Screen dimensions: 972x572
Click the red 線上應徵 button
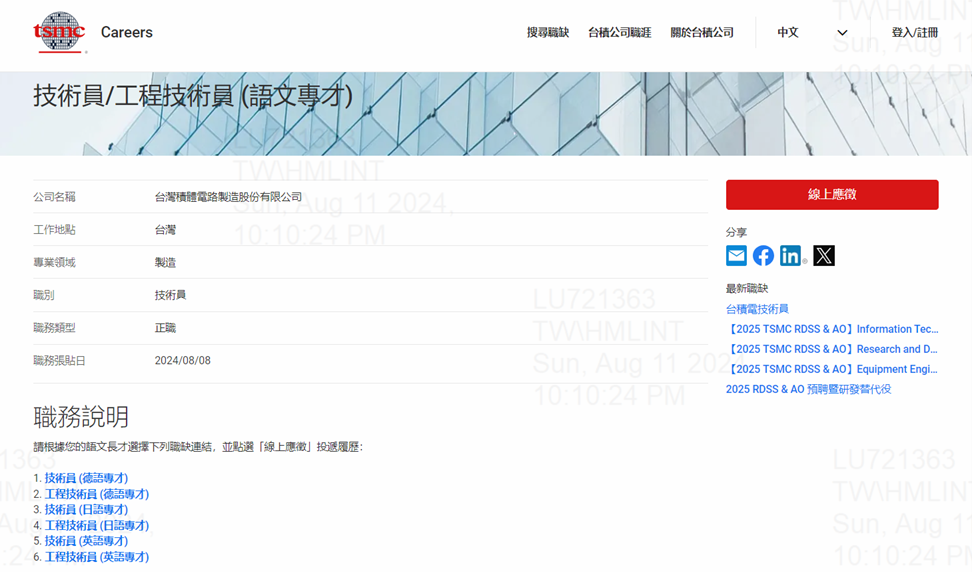[832, 195]
